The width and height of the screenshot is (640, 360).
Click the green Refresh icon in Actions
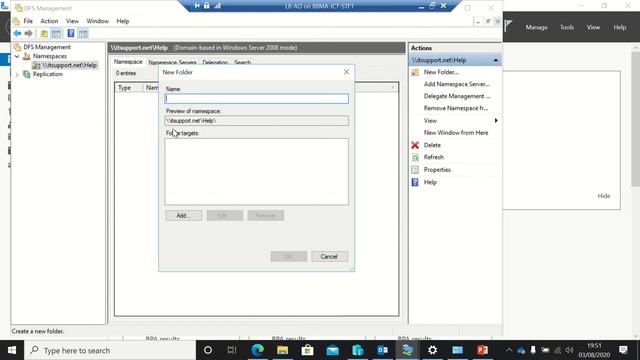[415, 157]
